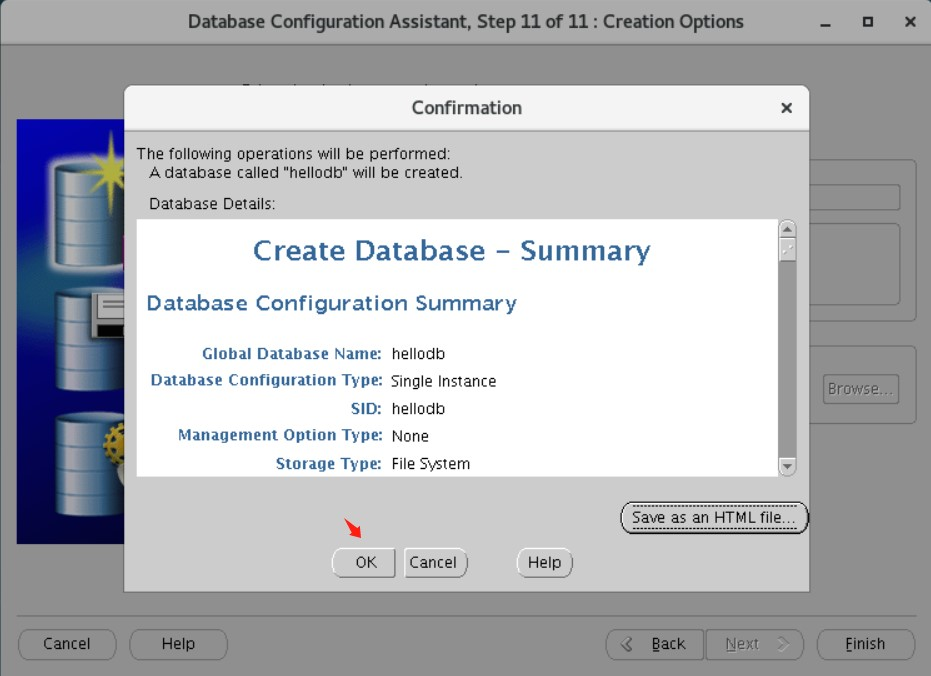
Task: Click Finish in Database Configuration Assistant
Action: click(866, 644)
